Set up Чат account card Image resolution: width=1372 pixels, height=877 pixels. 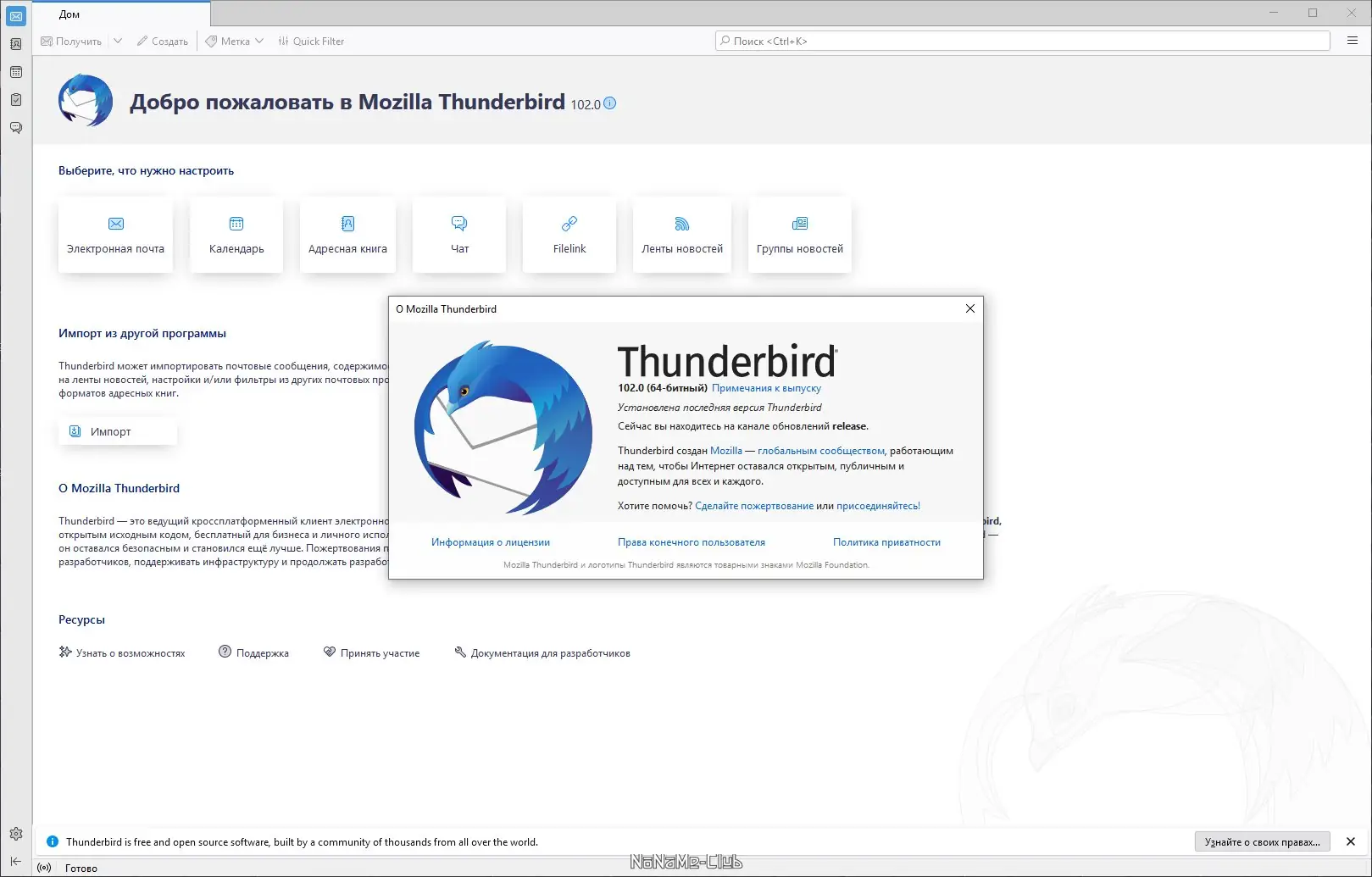tap(459, 235)
